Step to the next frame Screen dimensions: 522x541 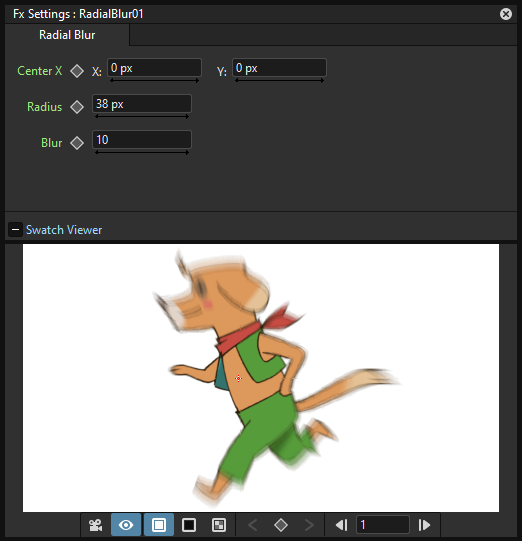(x=424, y=525)
